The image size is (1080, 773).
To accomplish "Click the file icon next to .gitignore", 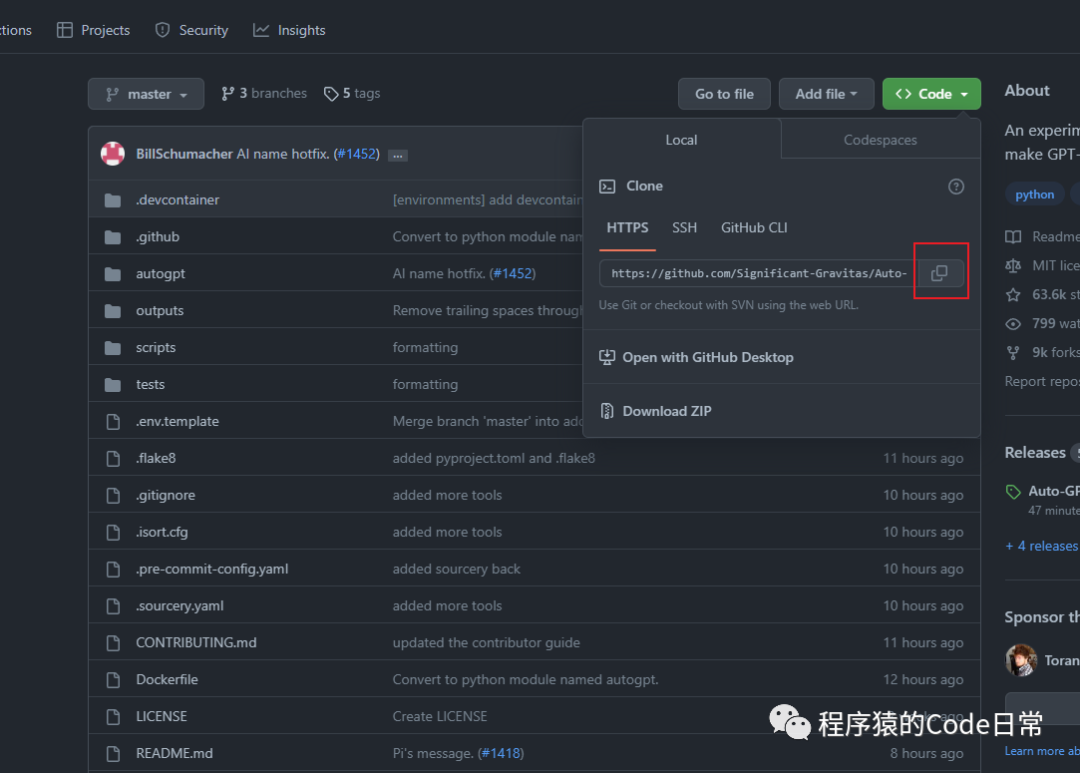I will [113, 495].
